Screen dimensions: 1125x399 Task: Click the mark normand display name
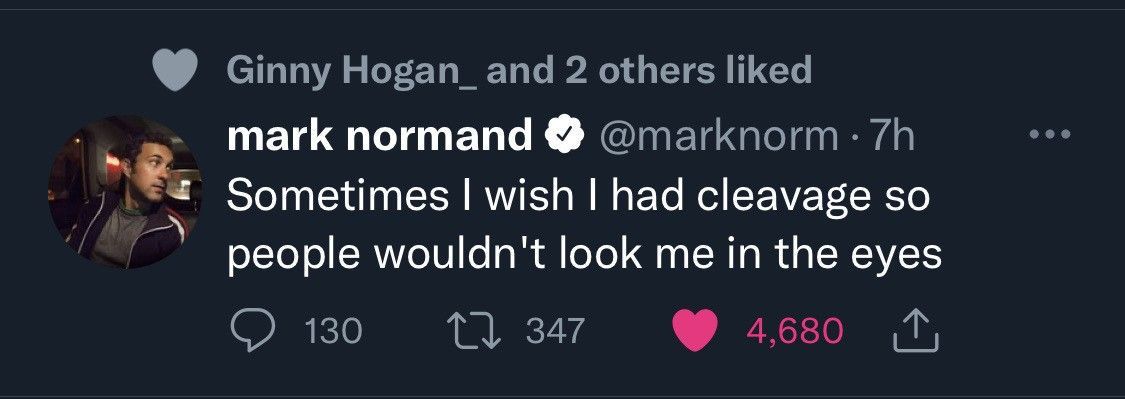380,135
